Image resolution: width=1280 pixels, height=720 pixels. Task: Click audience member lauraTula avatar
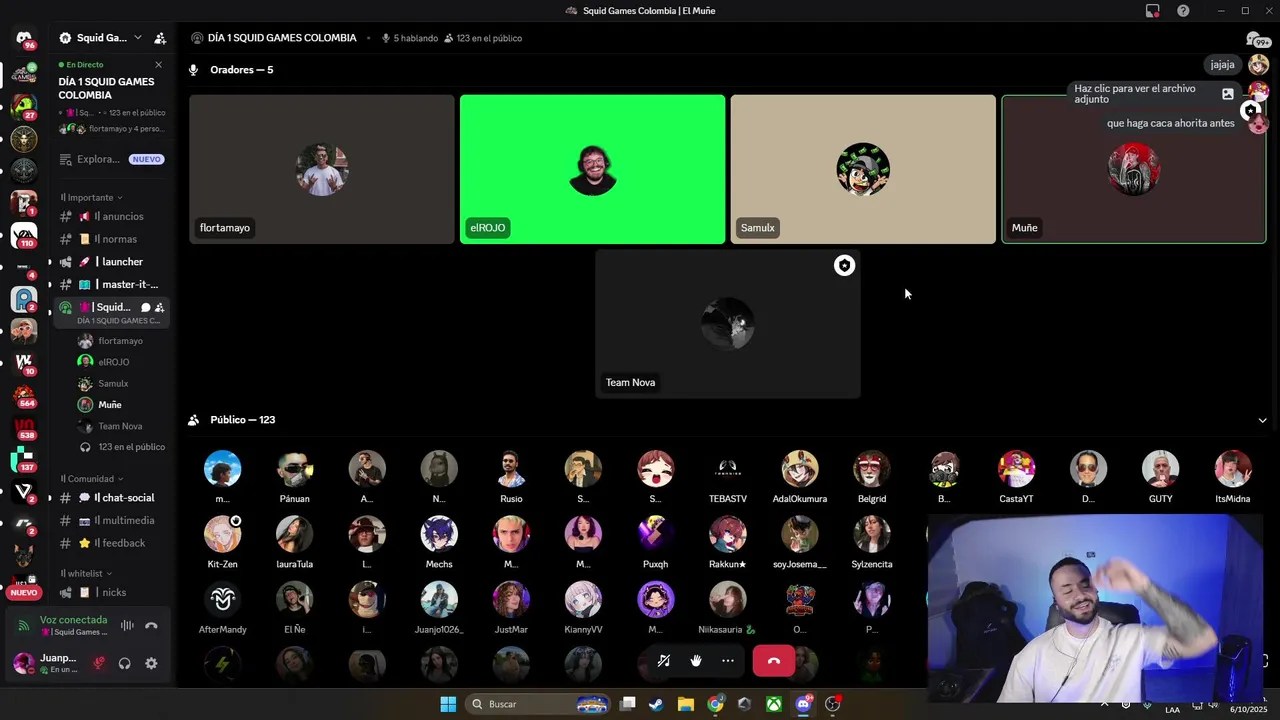click(294, 534)
